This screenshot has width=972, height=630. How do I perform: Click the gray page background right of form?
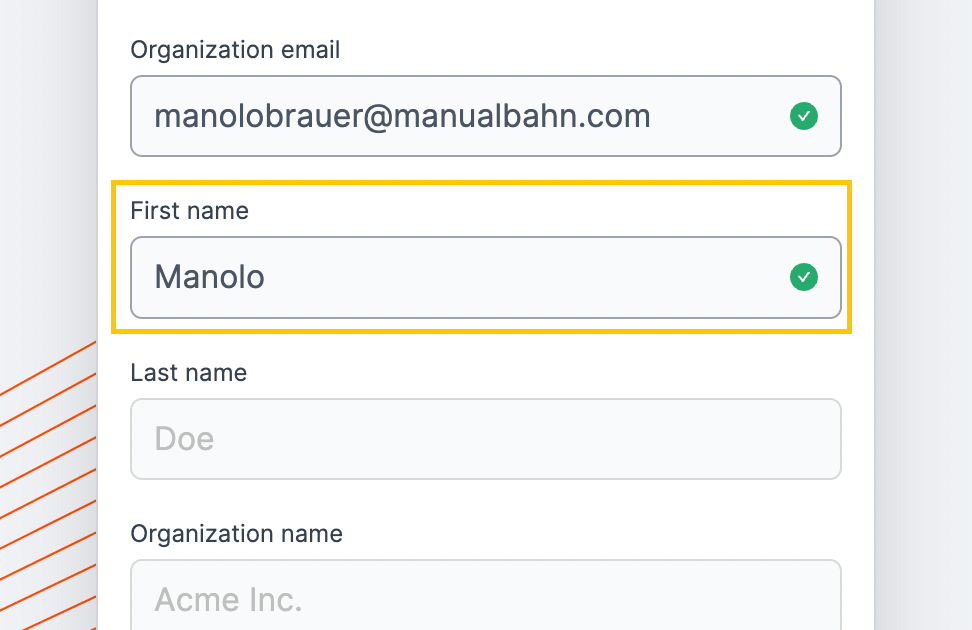point(924,310)
